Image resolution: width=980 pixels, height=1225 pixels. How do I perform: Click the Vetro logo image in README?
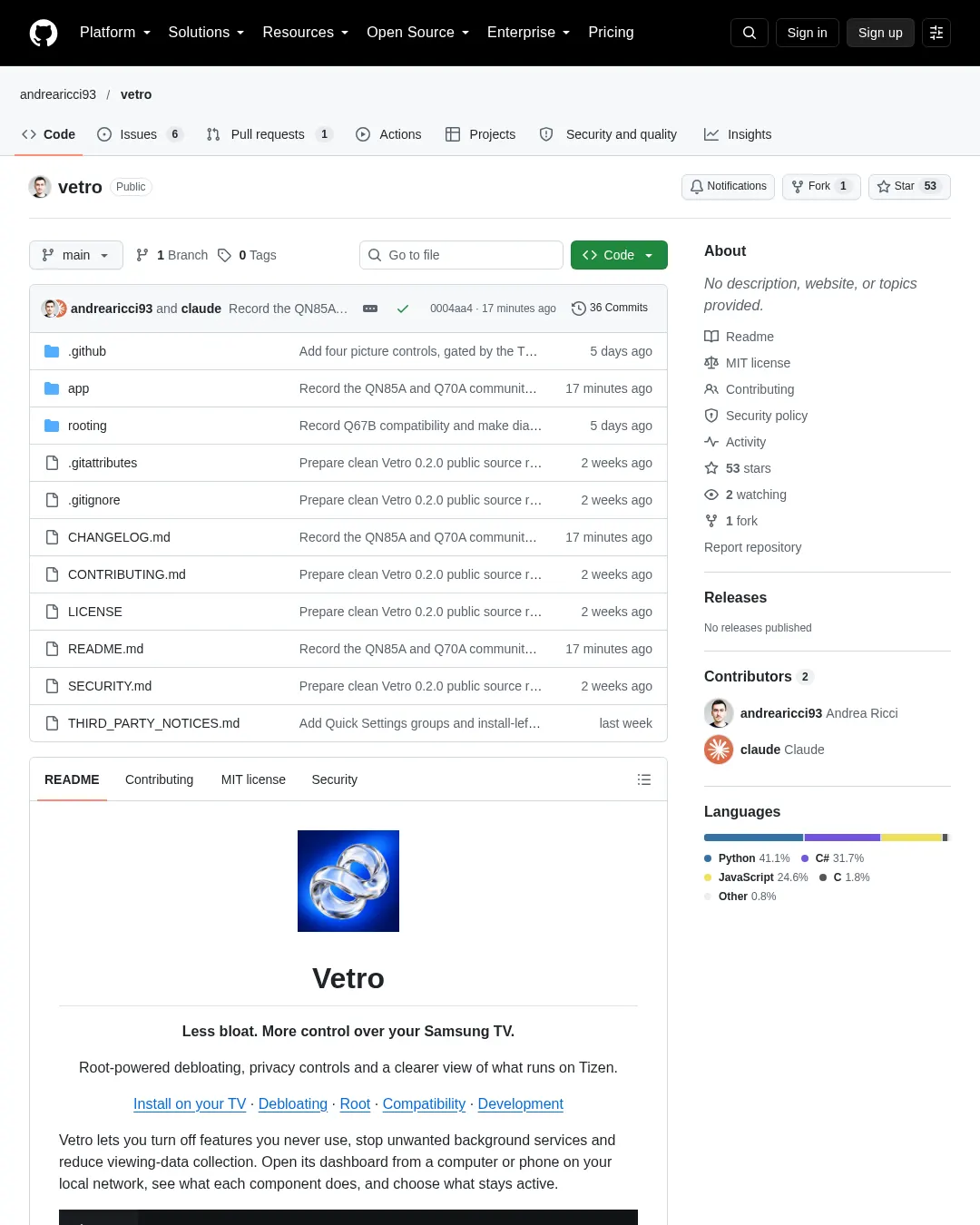(x=348, y=881)
